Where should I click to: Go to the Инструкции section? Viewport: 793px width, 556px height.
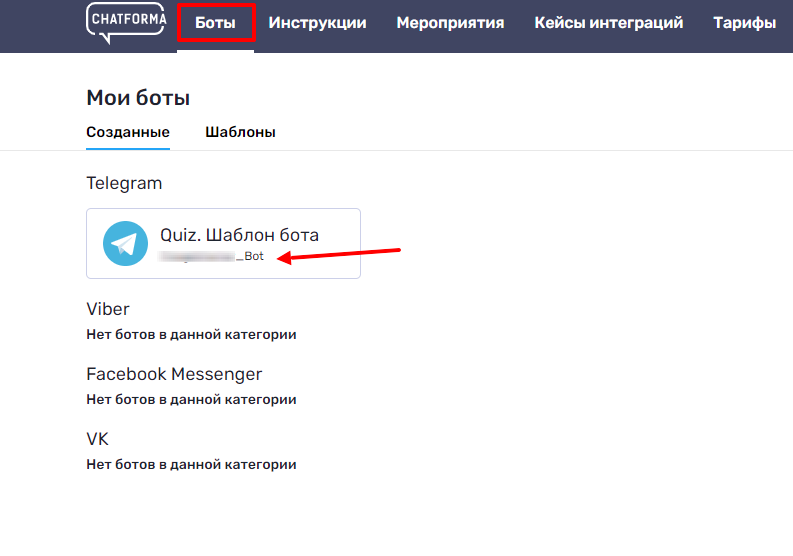[x=317, y=23]
